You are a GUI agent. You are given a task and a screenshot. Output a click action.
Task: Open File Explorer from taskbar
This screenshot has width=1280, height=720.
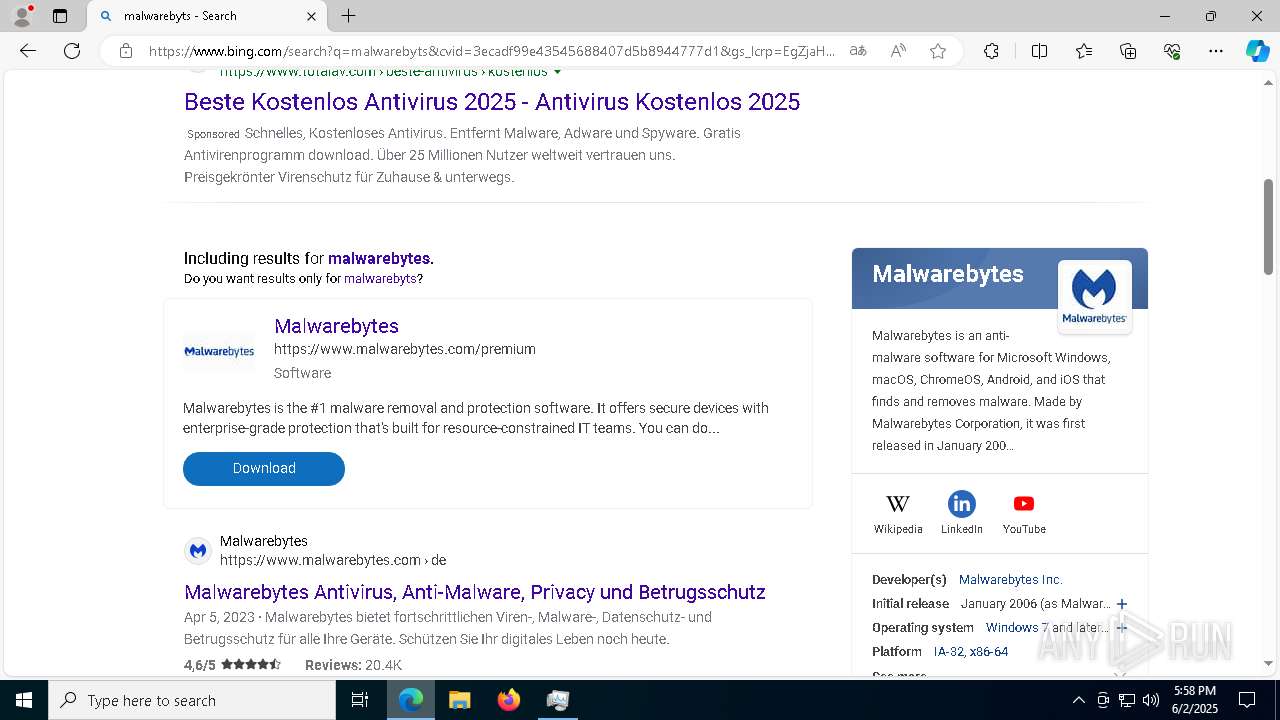click(460, 700)
